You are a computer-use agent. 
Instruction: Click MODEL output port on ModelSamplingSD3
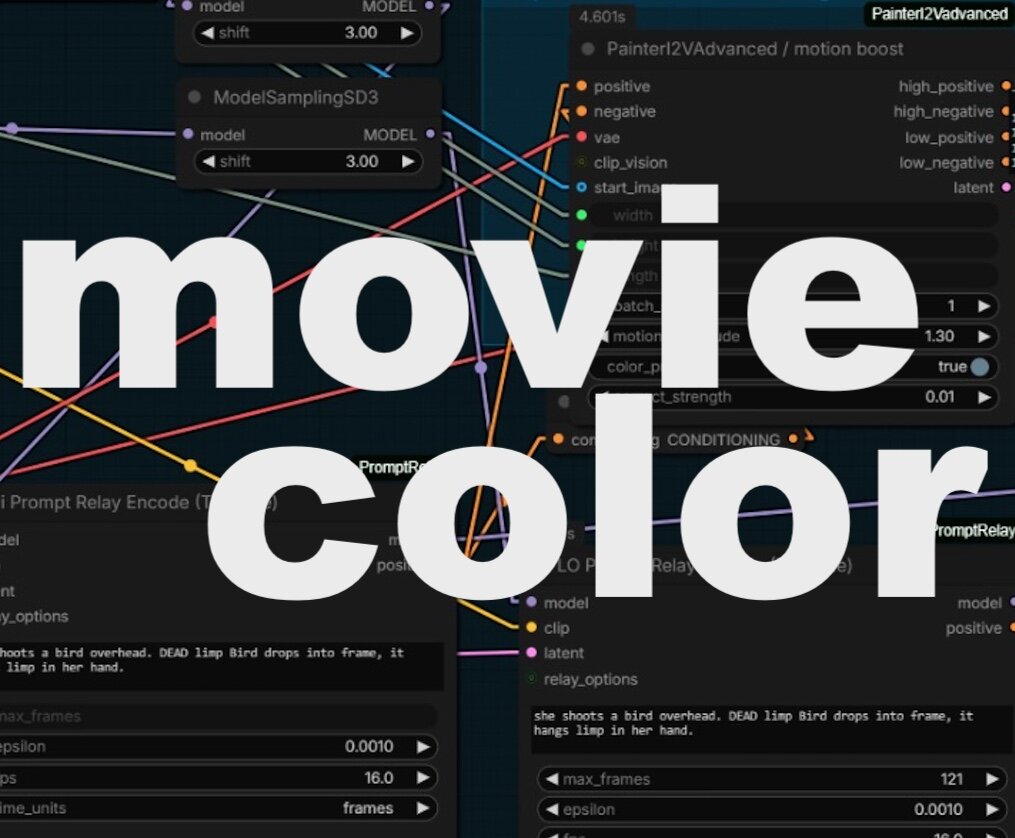[x=430, y=134]
